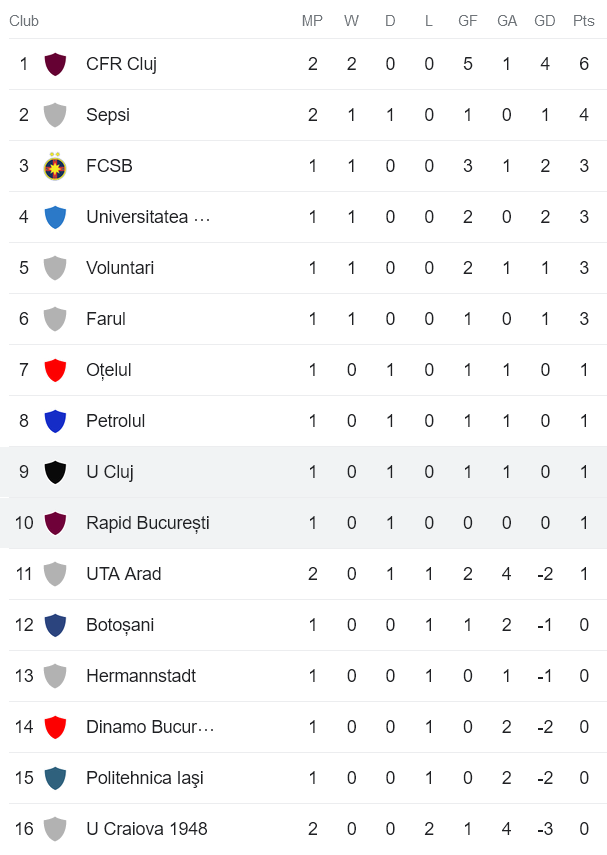
Task: Click the U Cluj black crest icon
Action: [57, 471]
